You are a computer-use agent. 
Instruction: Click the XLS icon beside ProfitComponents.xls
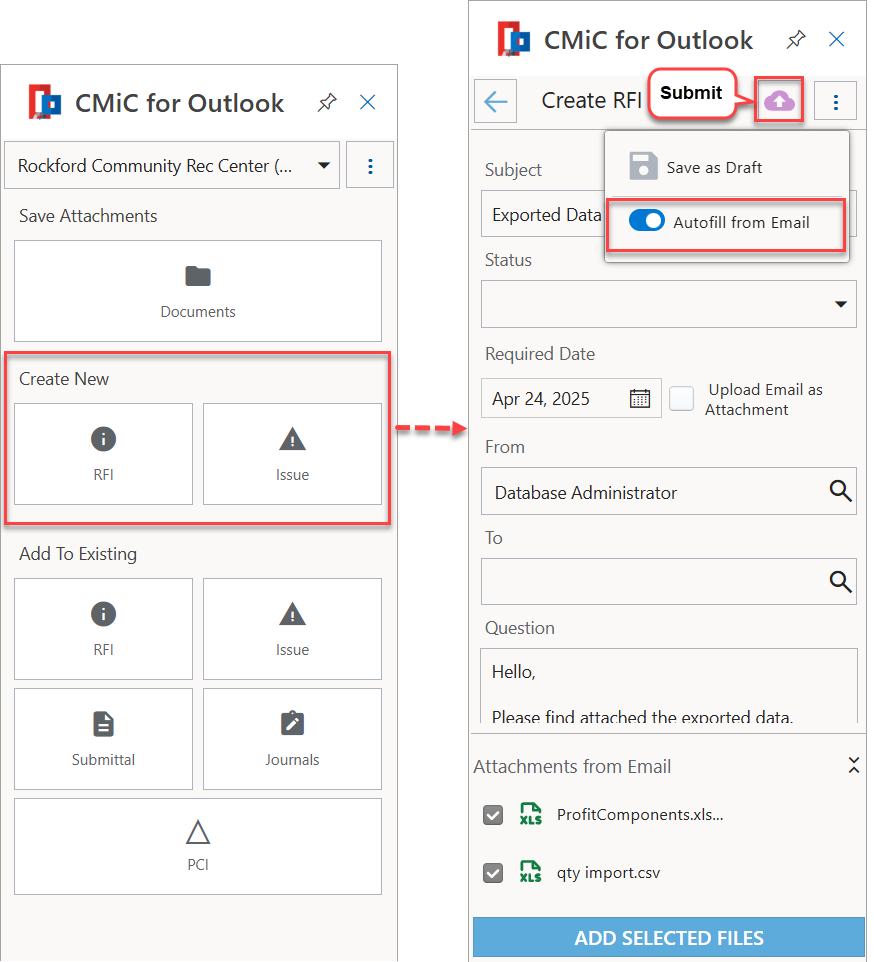[531, 814]
